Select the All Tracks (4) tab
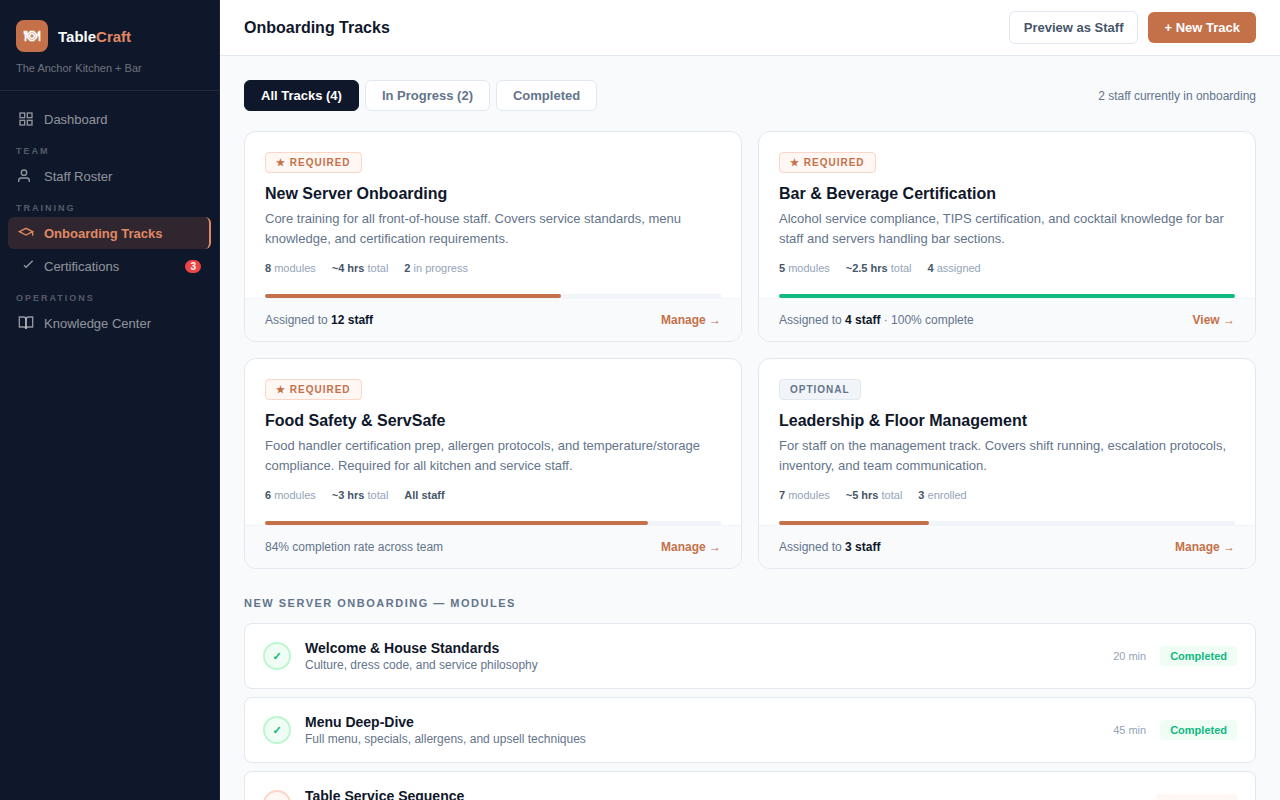This screenshot has height=800, width=1280. click(301, 96)
